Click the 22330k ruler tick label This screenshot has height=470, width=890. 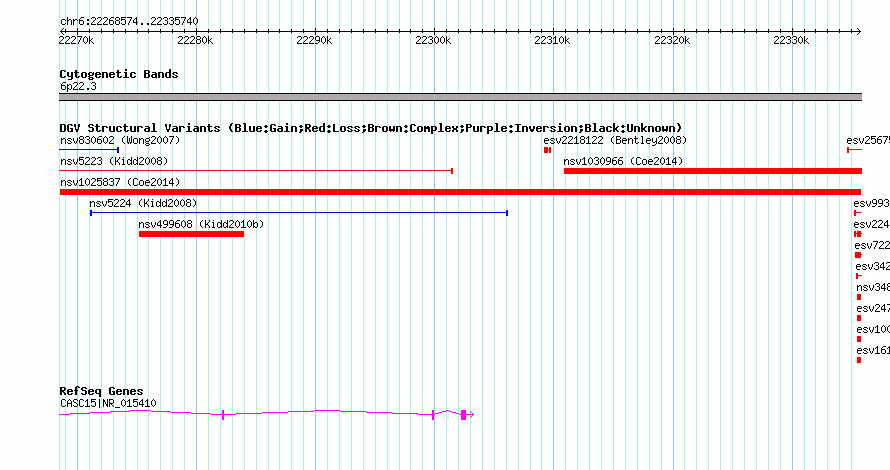pyautogui.click(x=791, y=40)
